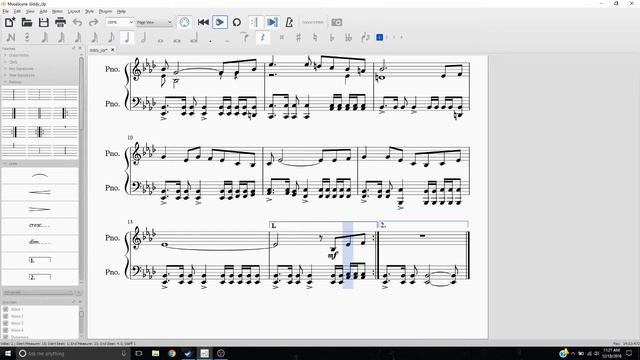The height and width of the screenshot is (360, 640).
Task: Toggle MIDI input button
Action: (x=184, y=22)
